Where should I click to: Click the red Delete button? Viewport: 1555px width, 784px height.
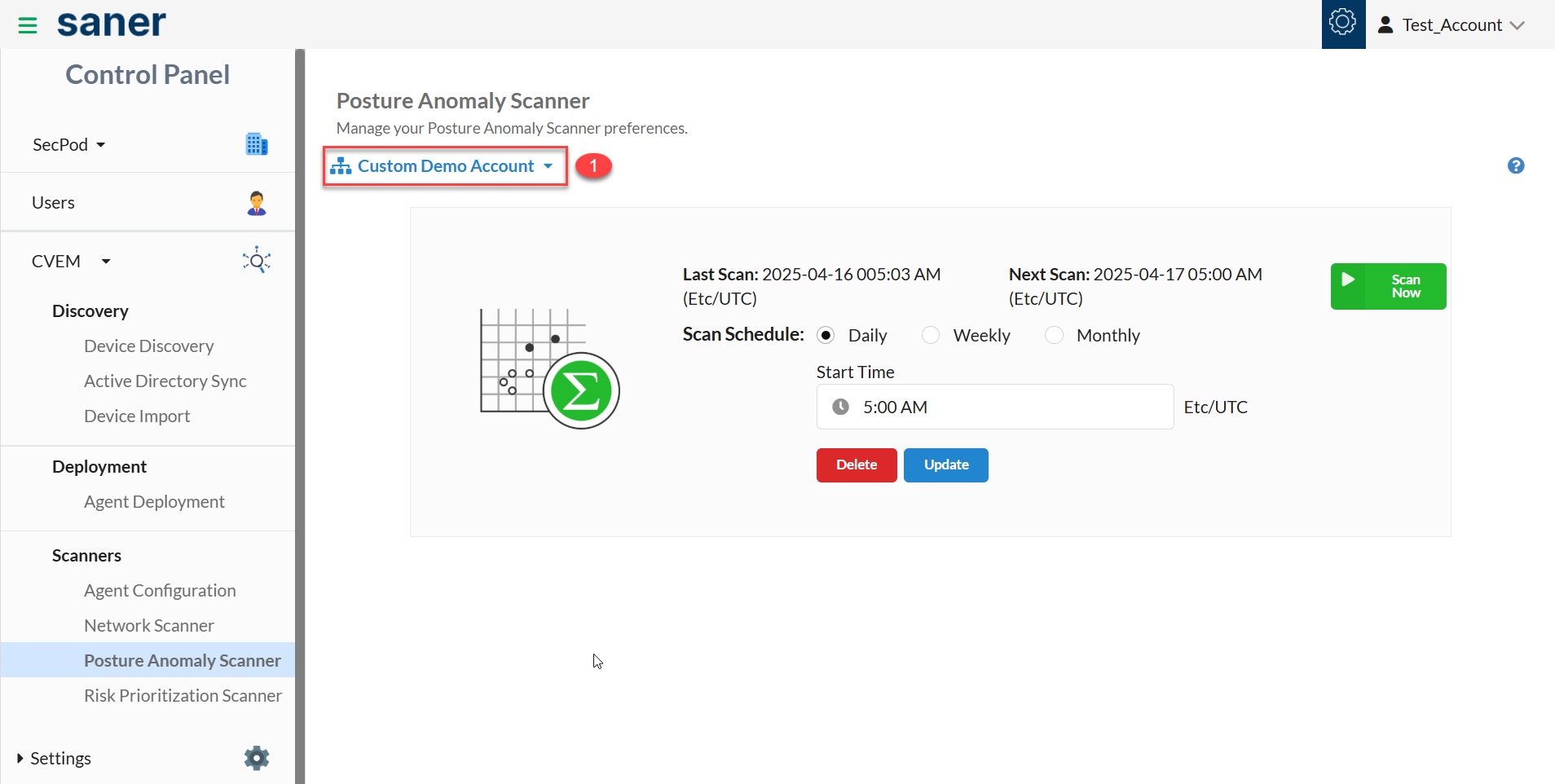pos(856,465)
